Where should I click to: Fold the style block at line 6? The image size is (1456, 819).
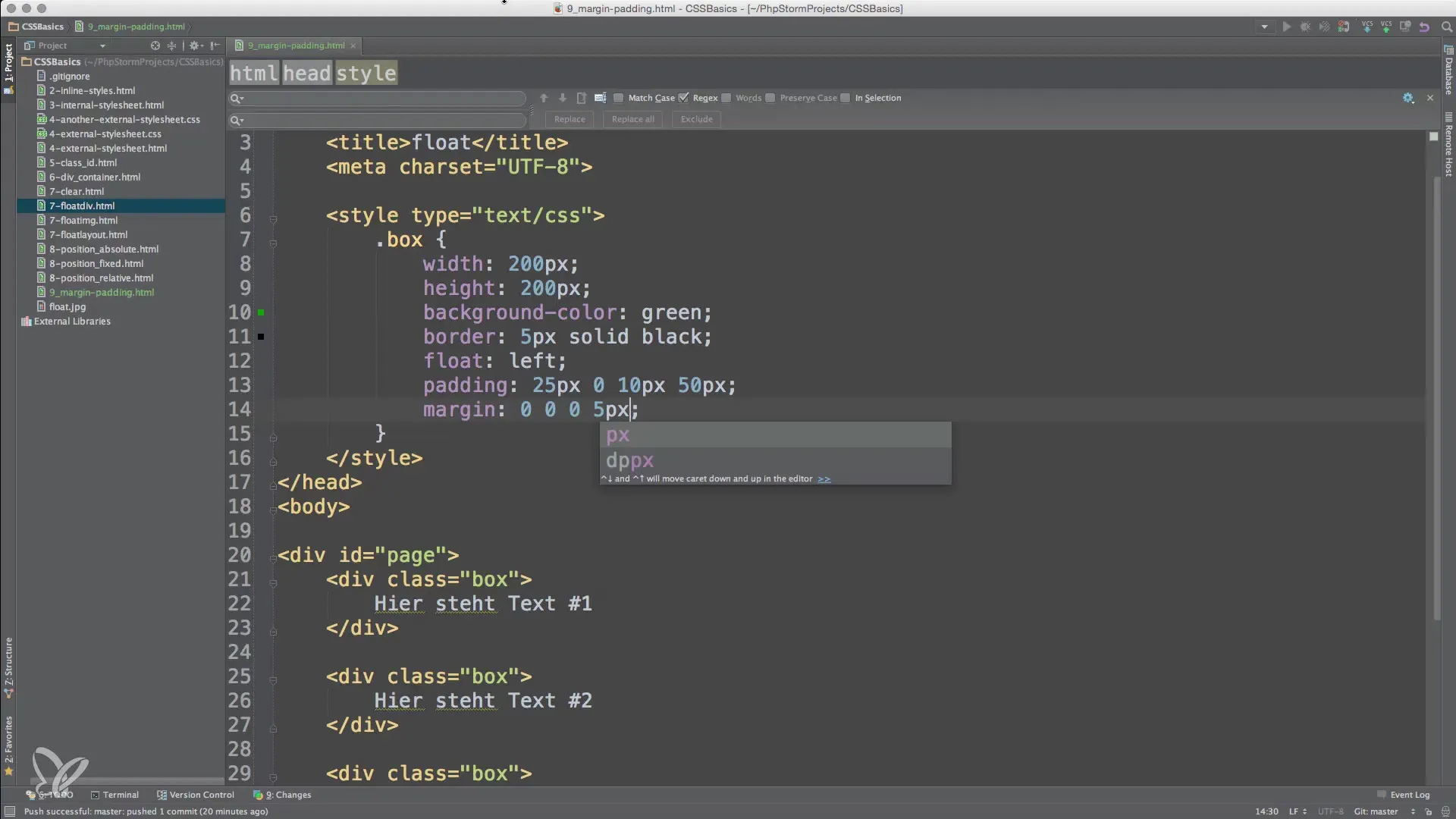273,219
